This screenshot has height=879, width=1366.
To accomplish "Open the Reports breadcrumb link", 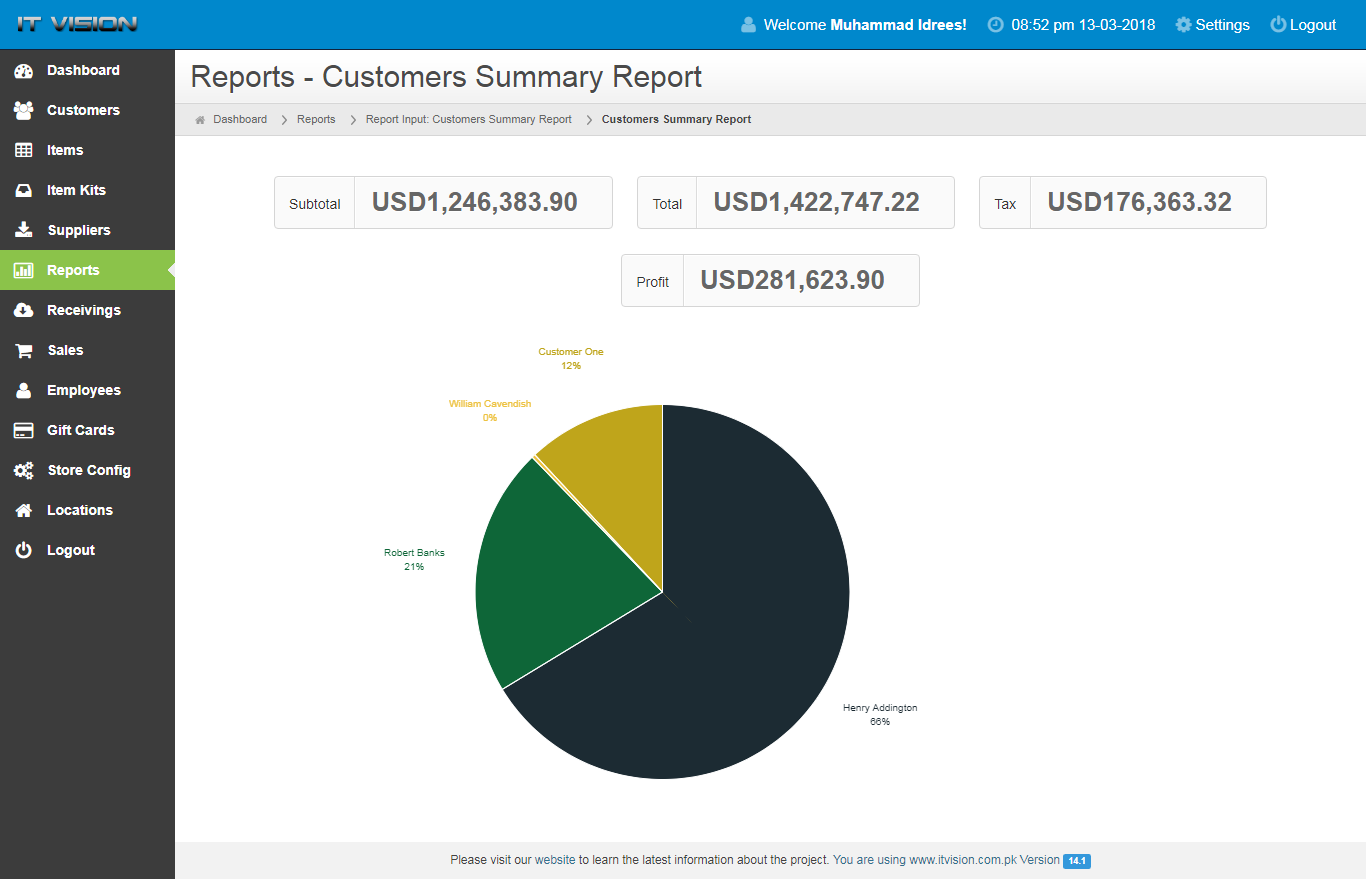I will click(x=316, y=119).
